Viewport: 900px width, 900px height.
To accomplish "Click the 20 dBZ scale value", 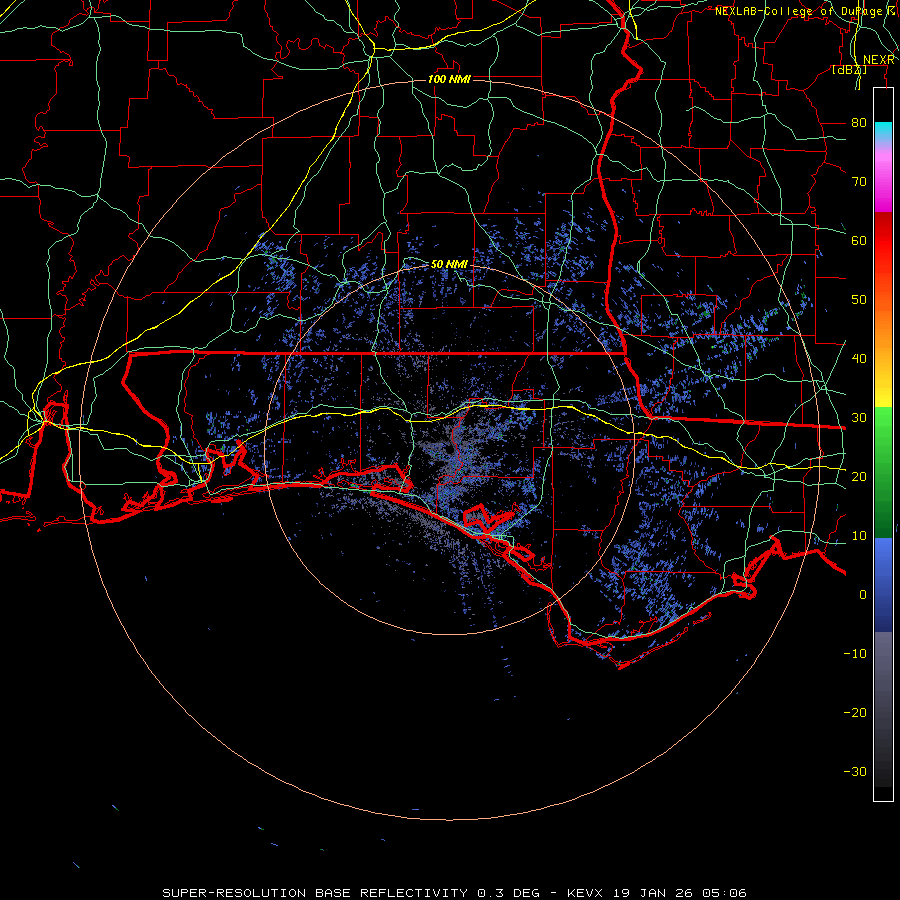I will (859, 477).
